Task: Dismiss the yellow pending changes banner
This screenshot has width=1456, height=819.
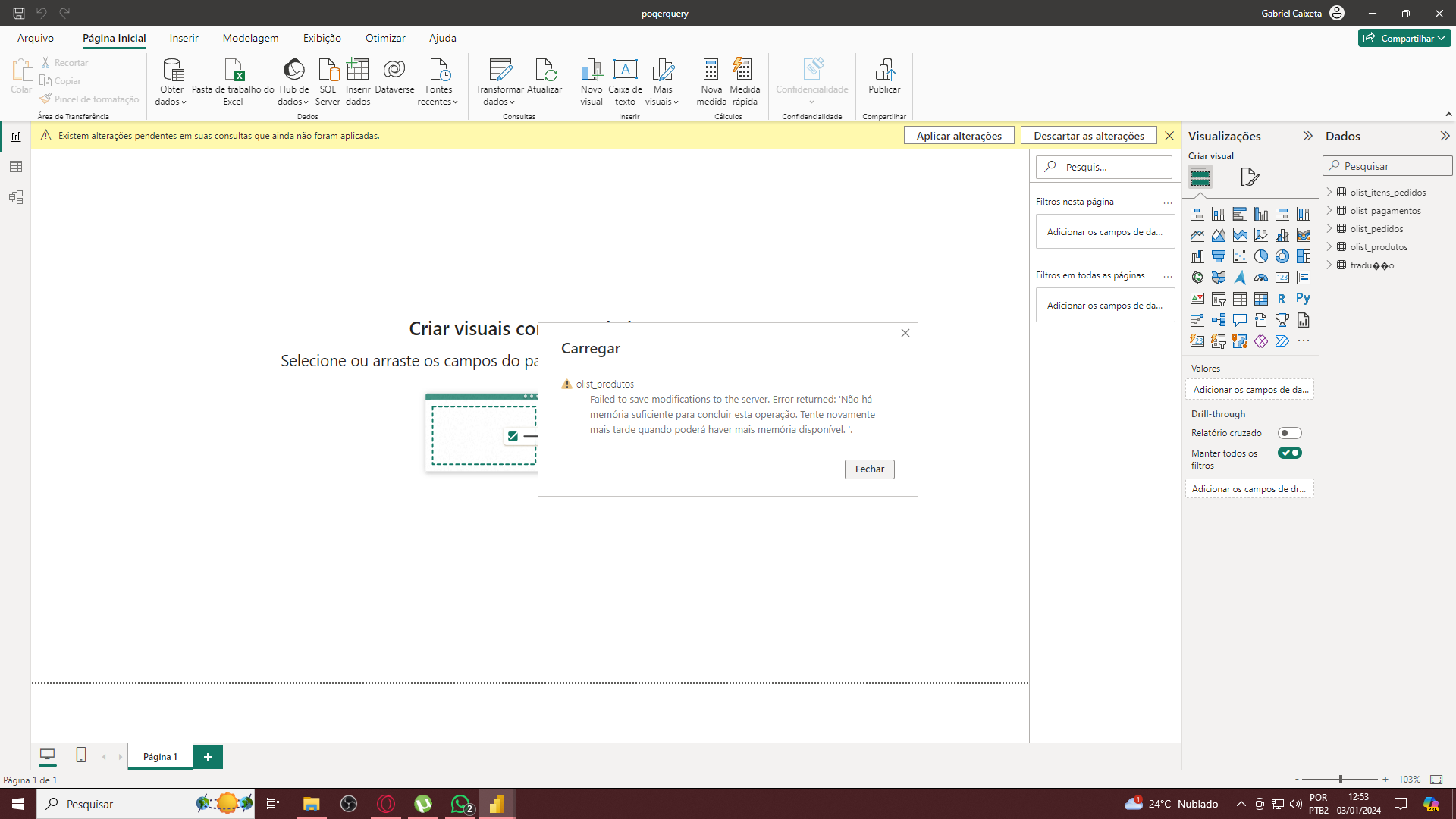Action: click(1169, 136)
